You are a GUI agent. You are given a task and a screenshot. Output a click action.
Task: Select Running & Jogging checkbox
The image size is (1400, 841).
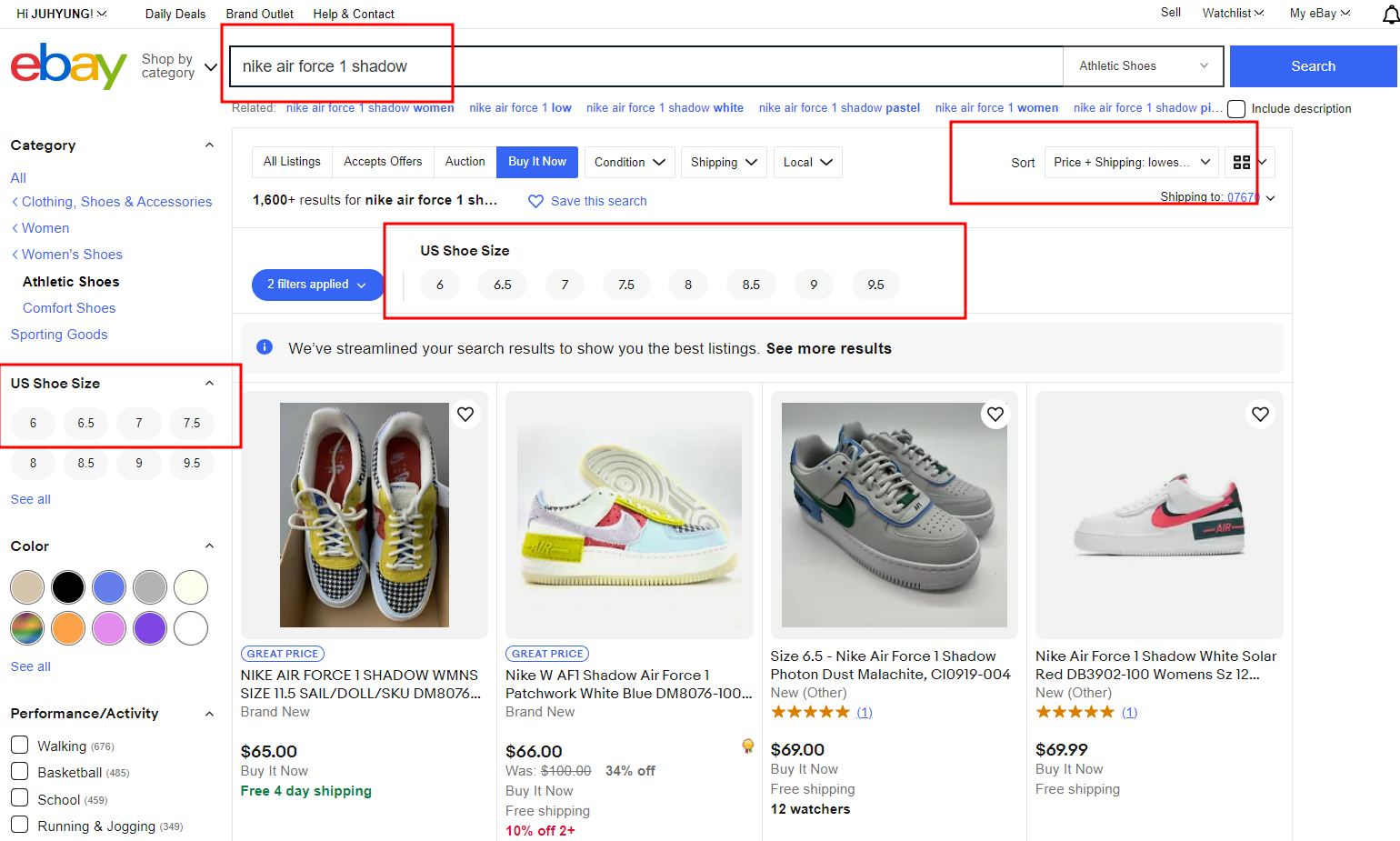(x=19, y=825)
